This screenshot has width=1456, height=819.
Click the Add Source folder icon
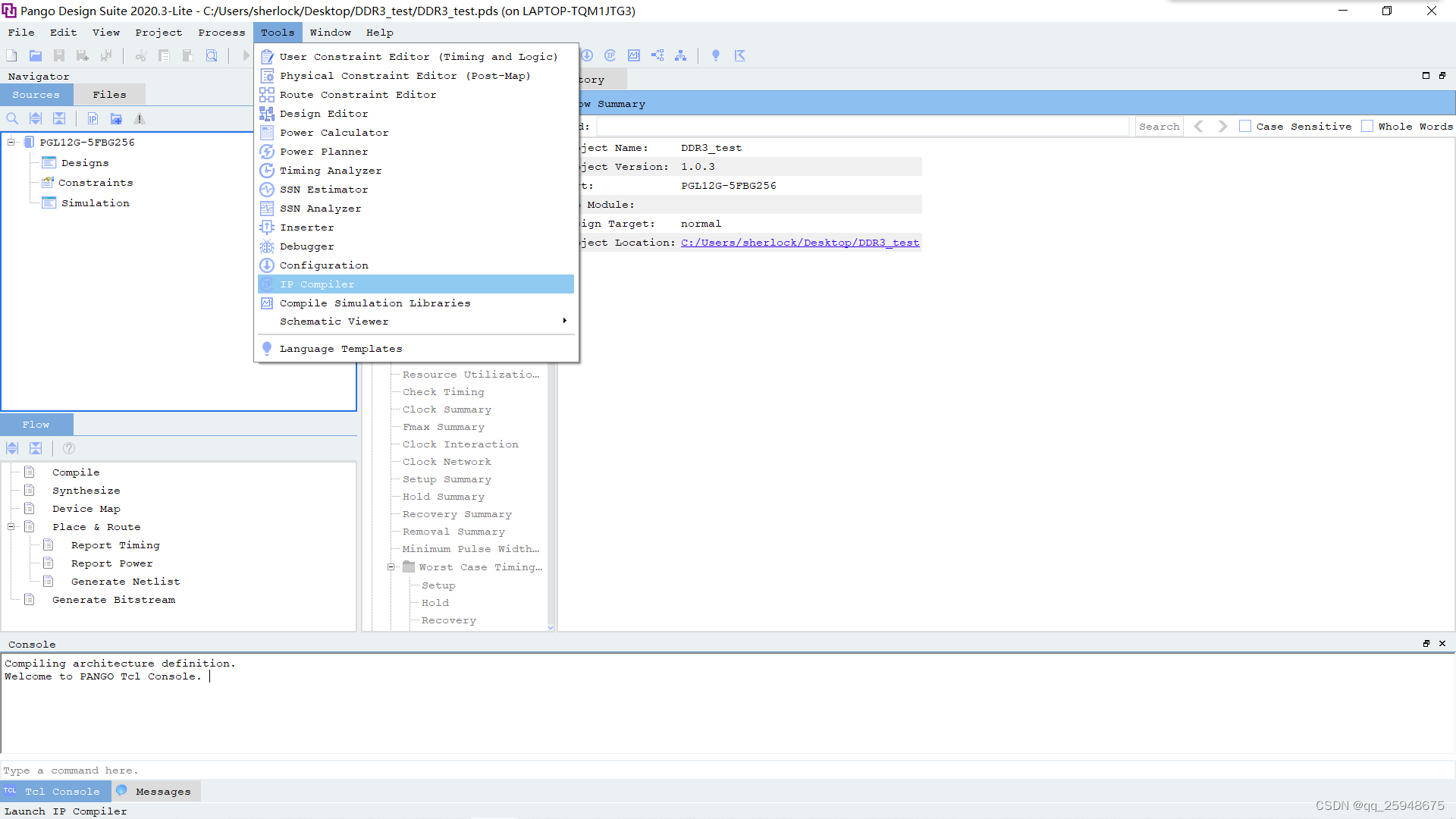[116, 119]
